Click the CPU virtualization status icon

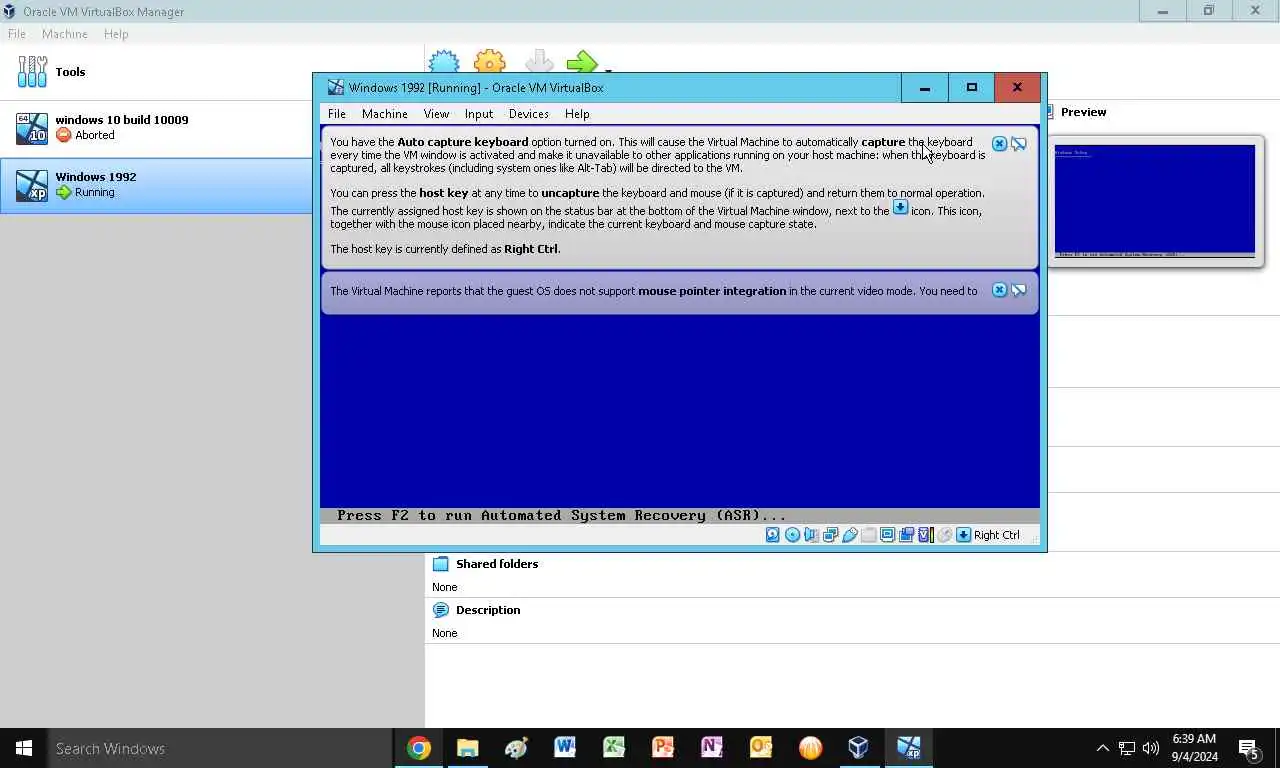(926, 535)
